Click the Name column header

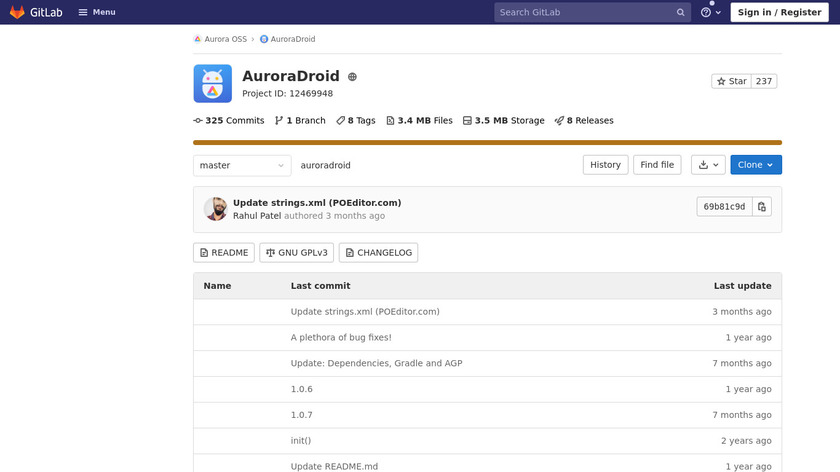pyautogui.click(x=218, y=286)
